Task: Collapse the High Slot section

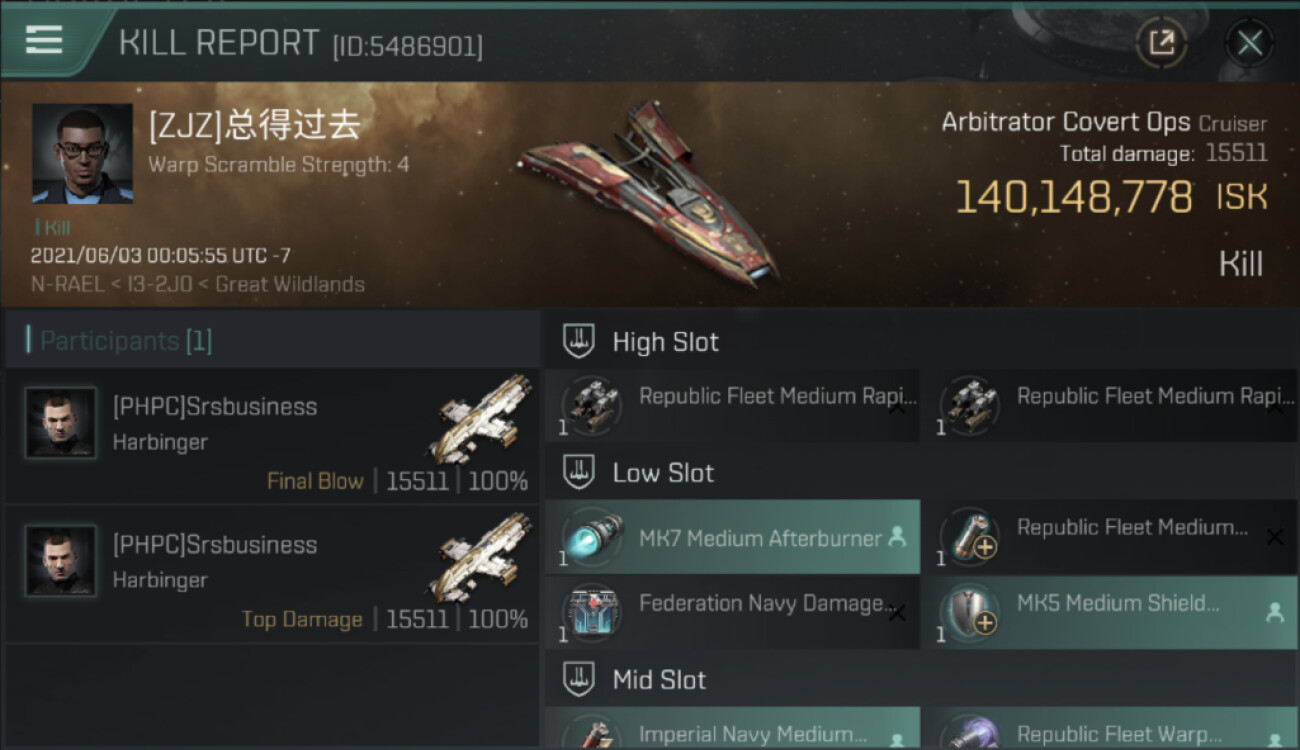Action: point(579,341)
